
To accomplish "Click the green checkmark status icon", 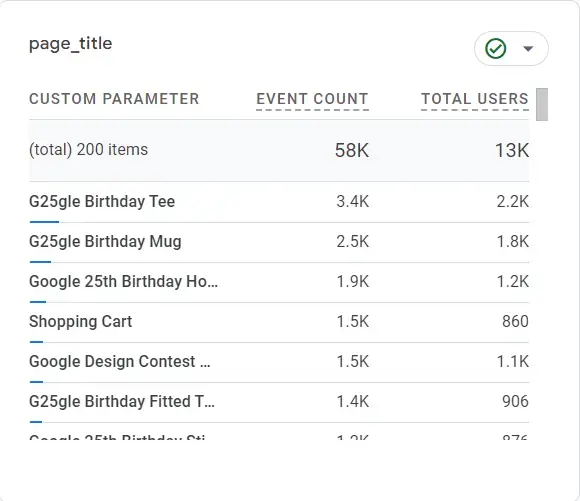I will 495,48.
